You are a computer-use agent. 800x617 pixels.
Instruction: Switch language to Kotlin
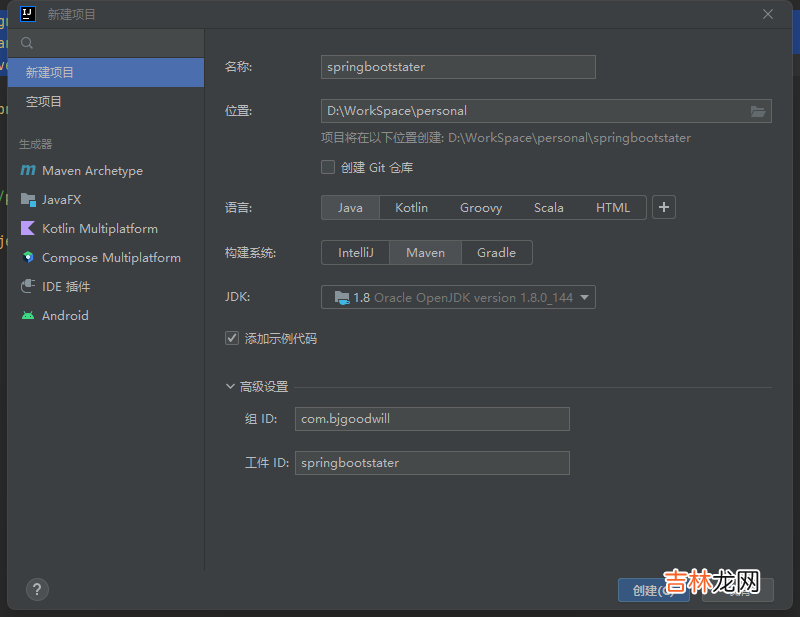pyautogui.click(x=411, y=208)
